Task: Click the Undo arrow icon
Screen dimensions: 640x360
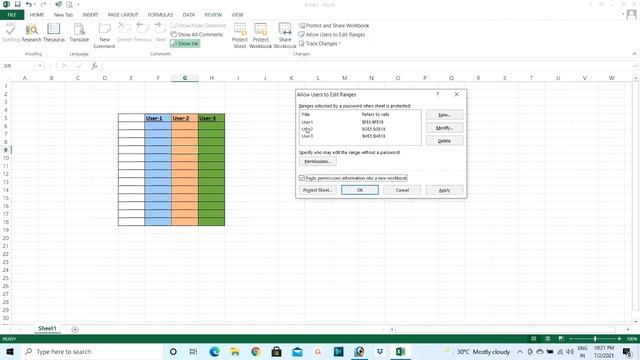Action: pos(29,4)
